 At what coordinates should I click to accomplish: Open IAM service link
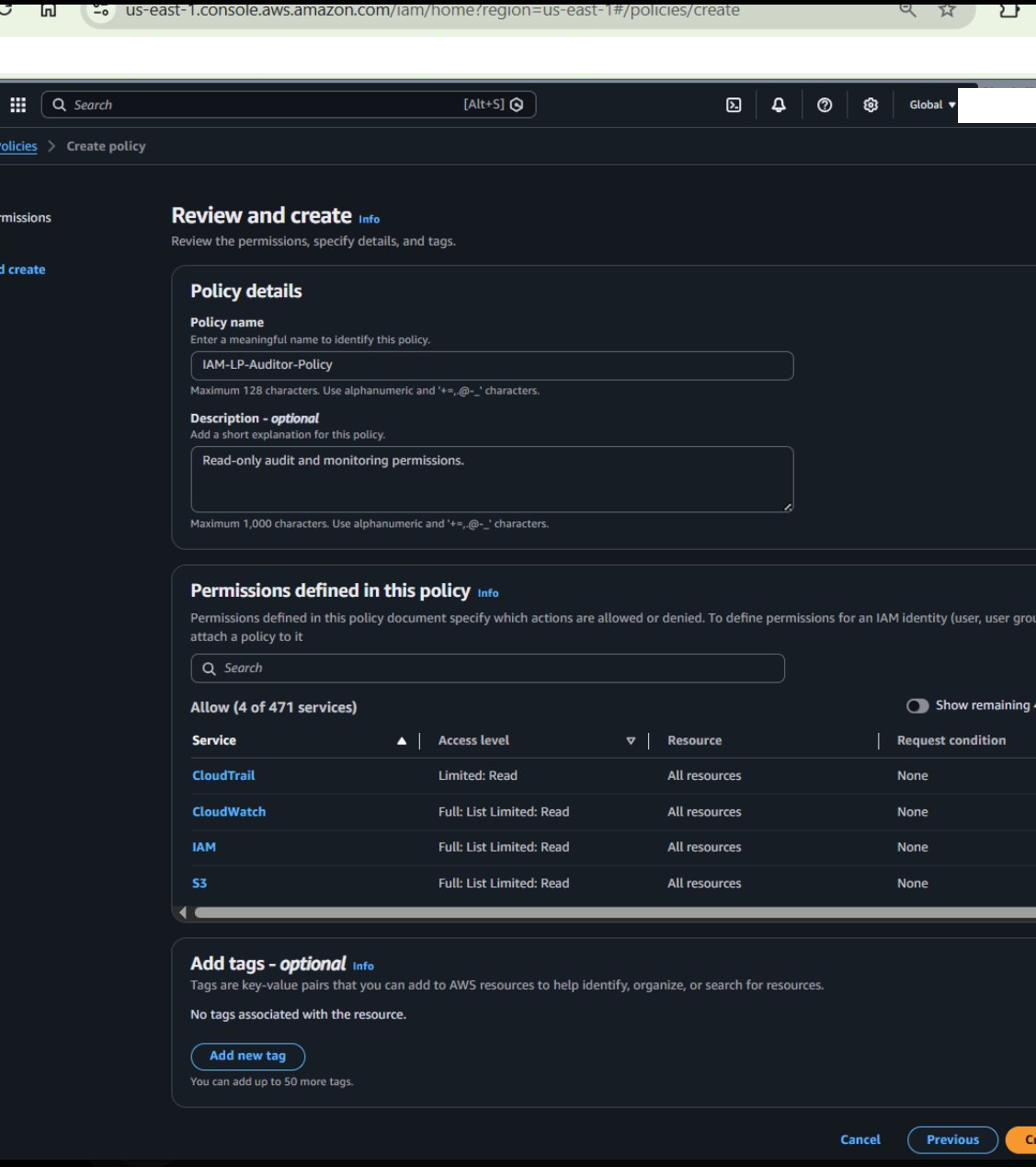click(204, 847)
